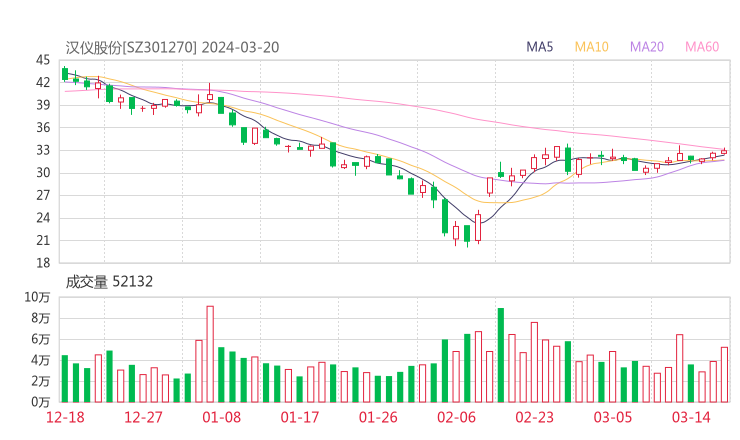The height and width of the screenshot is (440, 740).
Task: Click the MA60 legend label
Action: 702,47
